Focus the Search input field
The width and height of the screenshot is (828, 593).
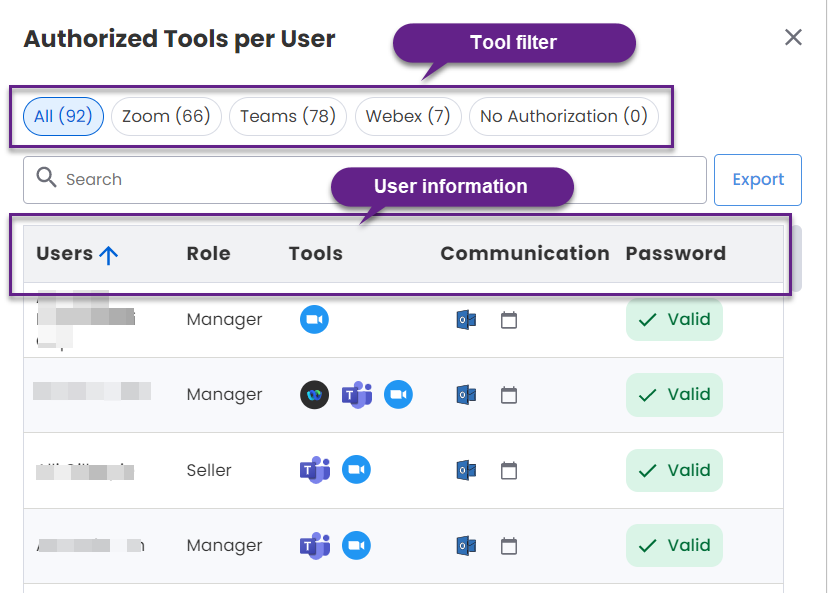click(365, 180)
